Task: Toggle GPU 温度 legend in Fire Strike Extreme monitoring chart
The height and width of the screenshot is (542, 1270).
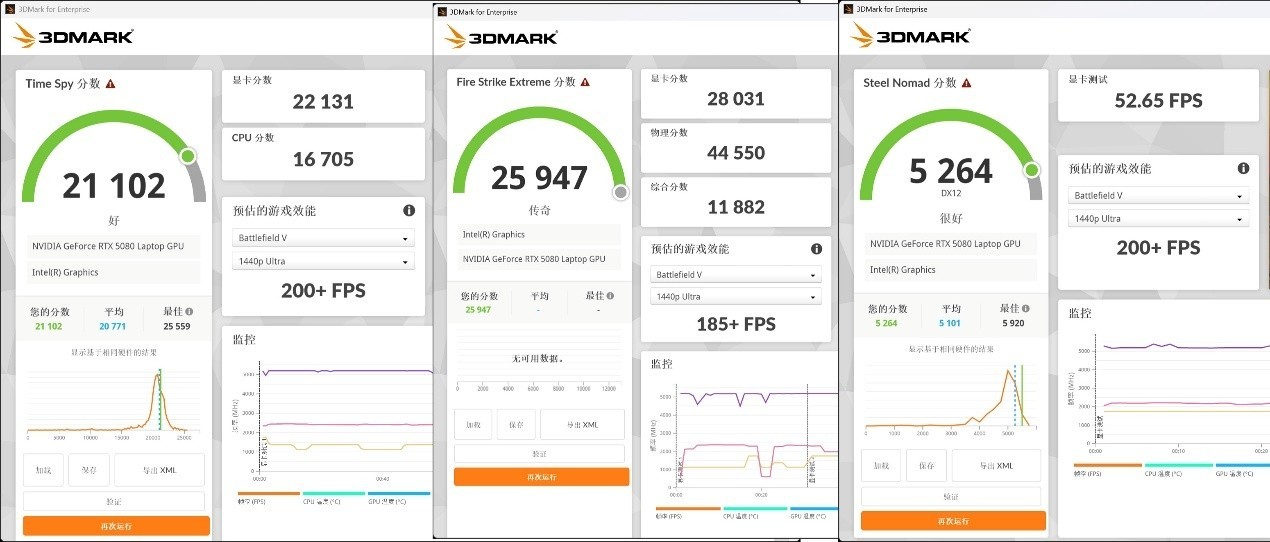Action: coord(814,513)
